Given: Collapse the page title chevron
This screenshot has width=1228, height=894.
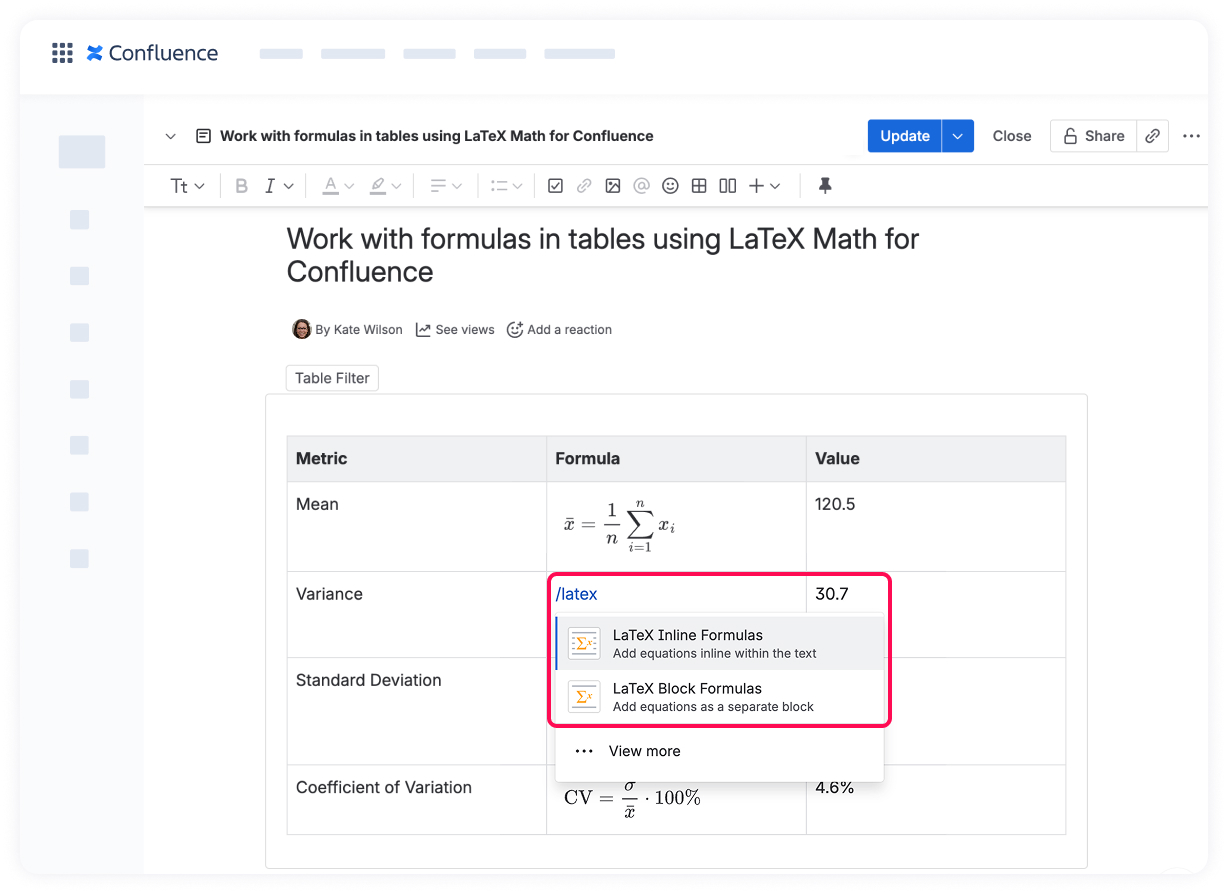Looking at the screenshot, I should (x=170, y=136).
